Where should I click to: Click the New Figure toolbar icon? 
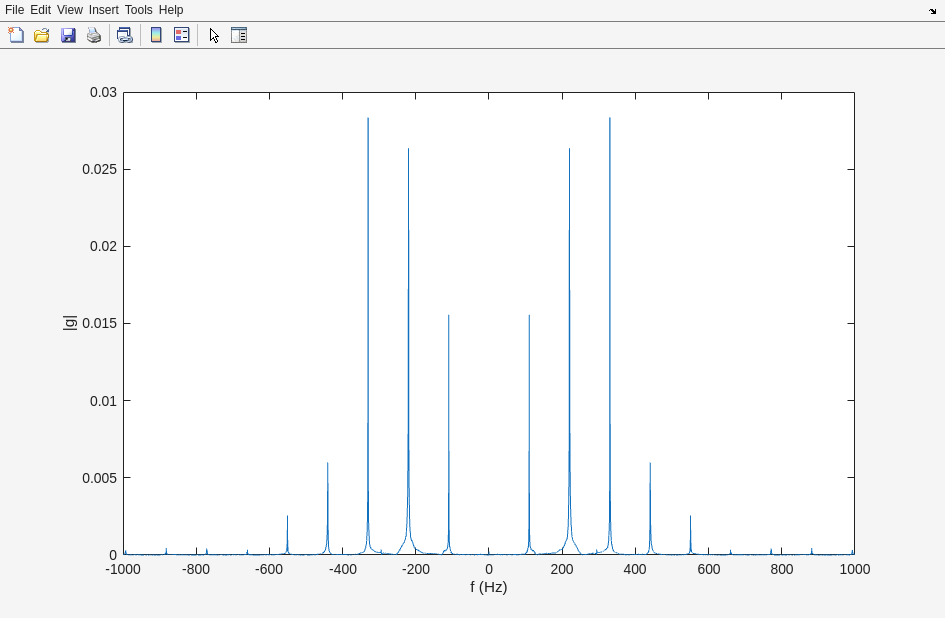coord(16,35)
